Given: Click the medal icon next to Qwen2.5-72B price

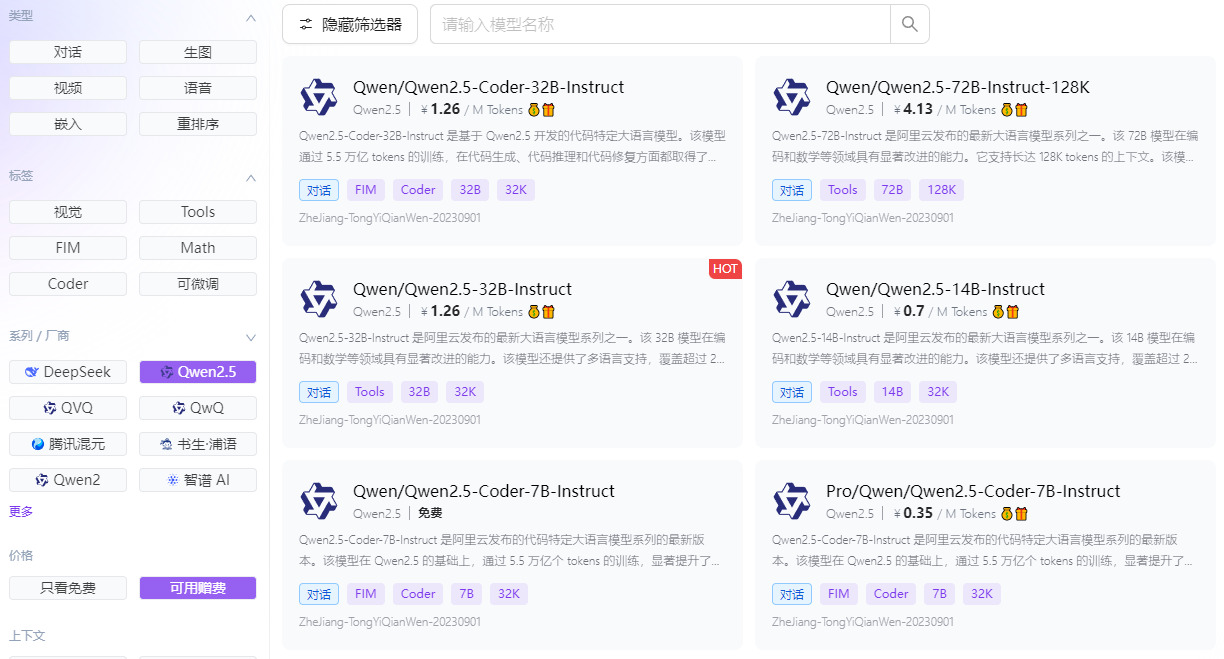Looking at the screenshot, I should click(x=1006, y=109).
